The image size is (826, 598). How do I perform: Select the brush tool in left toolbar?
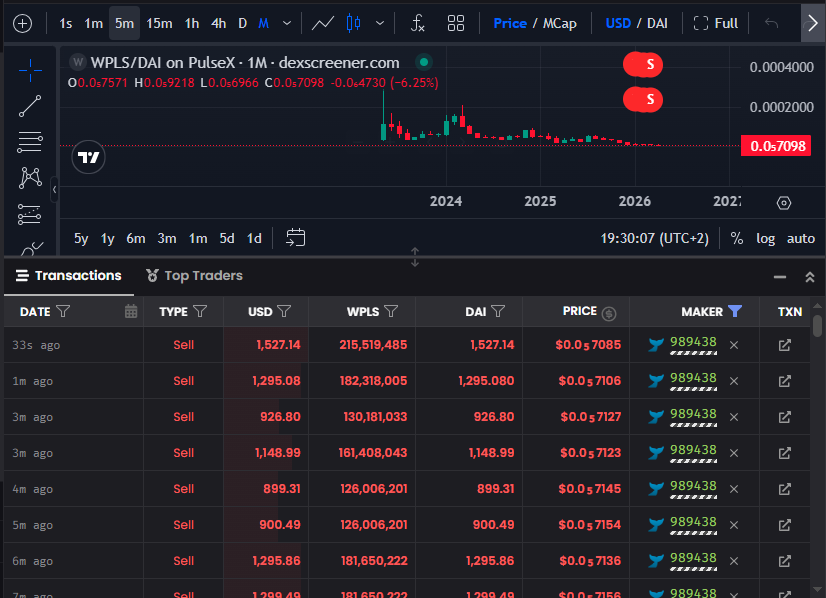pos(32,248)
